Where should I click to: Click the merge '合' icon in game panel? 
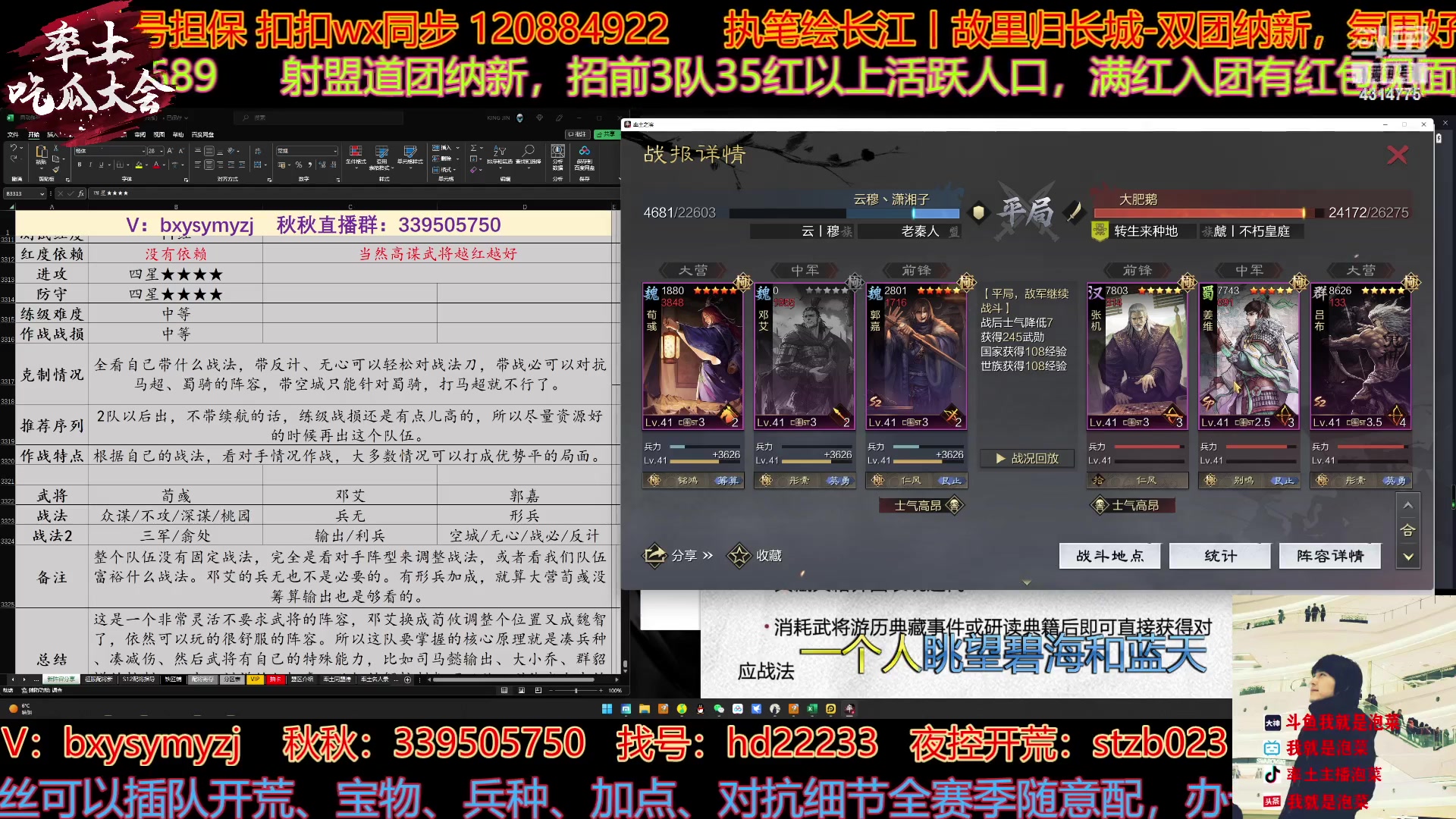[1407, 530]
